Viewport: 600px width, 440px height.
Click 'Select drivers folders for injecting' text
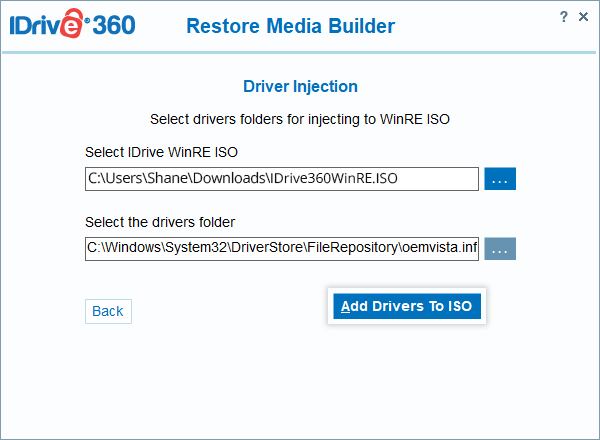(300, 119)
